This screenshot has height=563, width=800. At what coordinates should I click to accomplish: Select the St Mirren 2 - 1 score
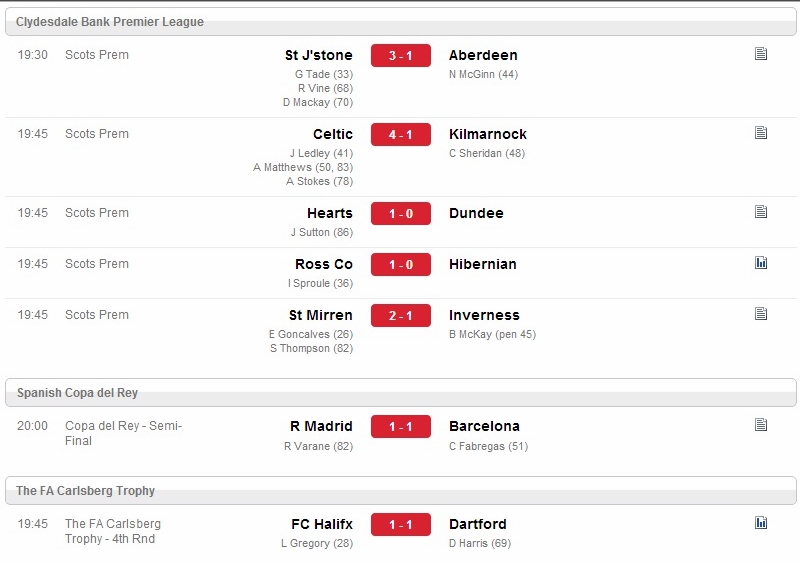[401, 316]
